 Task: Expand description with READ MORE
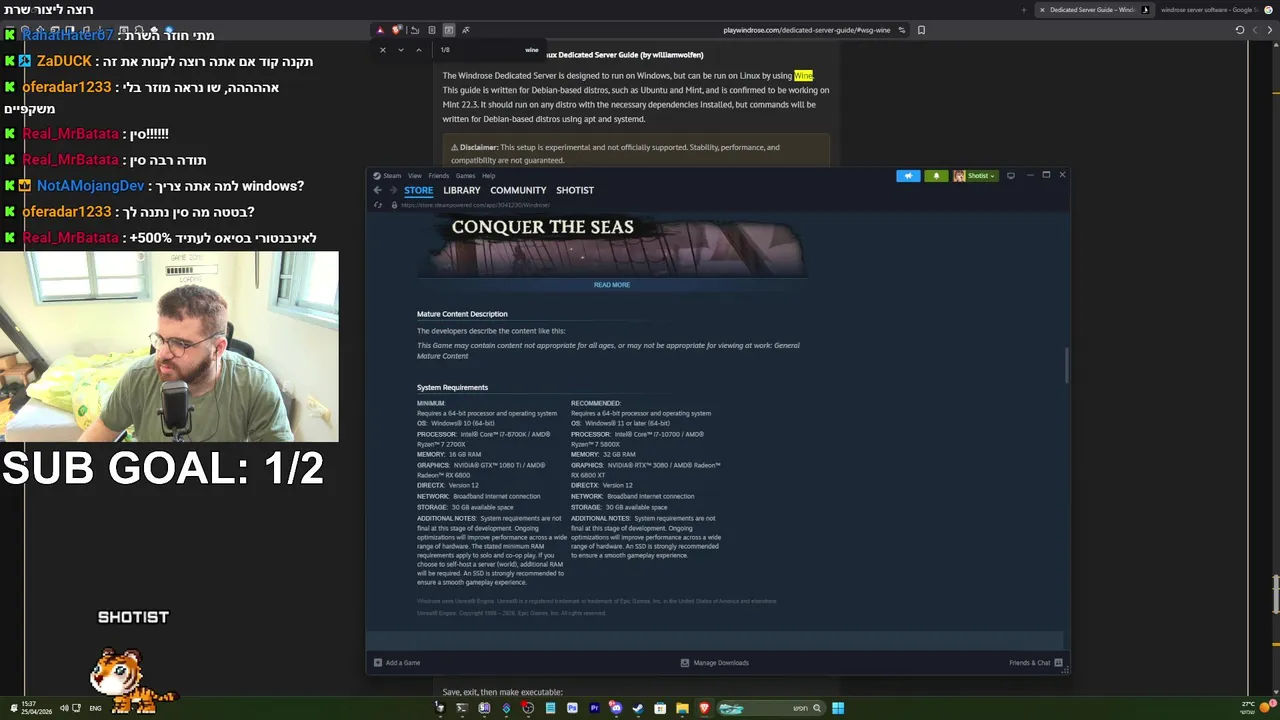point(612,285)
